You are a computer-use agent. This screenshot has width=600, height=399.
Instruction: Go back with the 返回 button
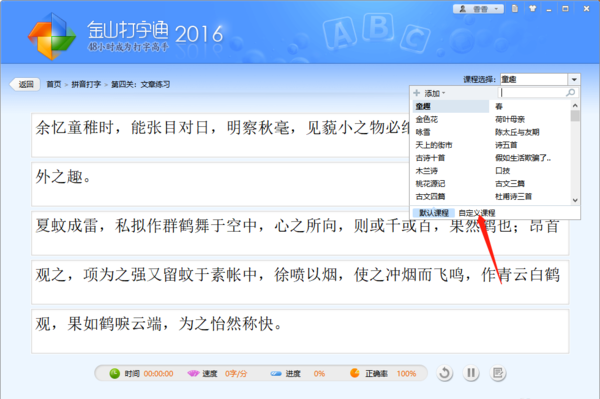click(x=25, y=84)
